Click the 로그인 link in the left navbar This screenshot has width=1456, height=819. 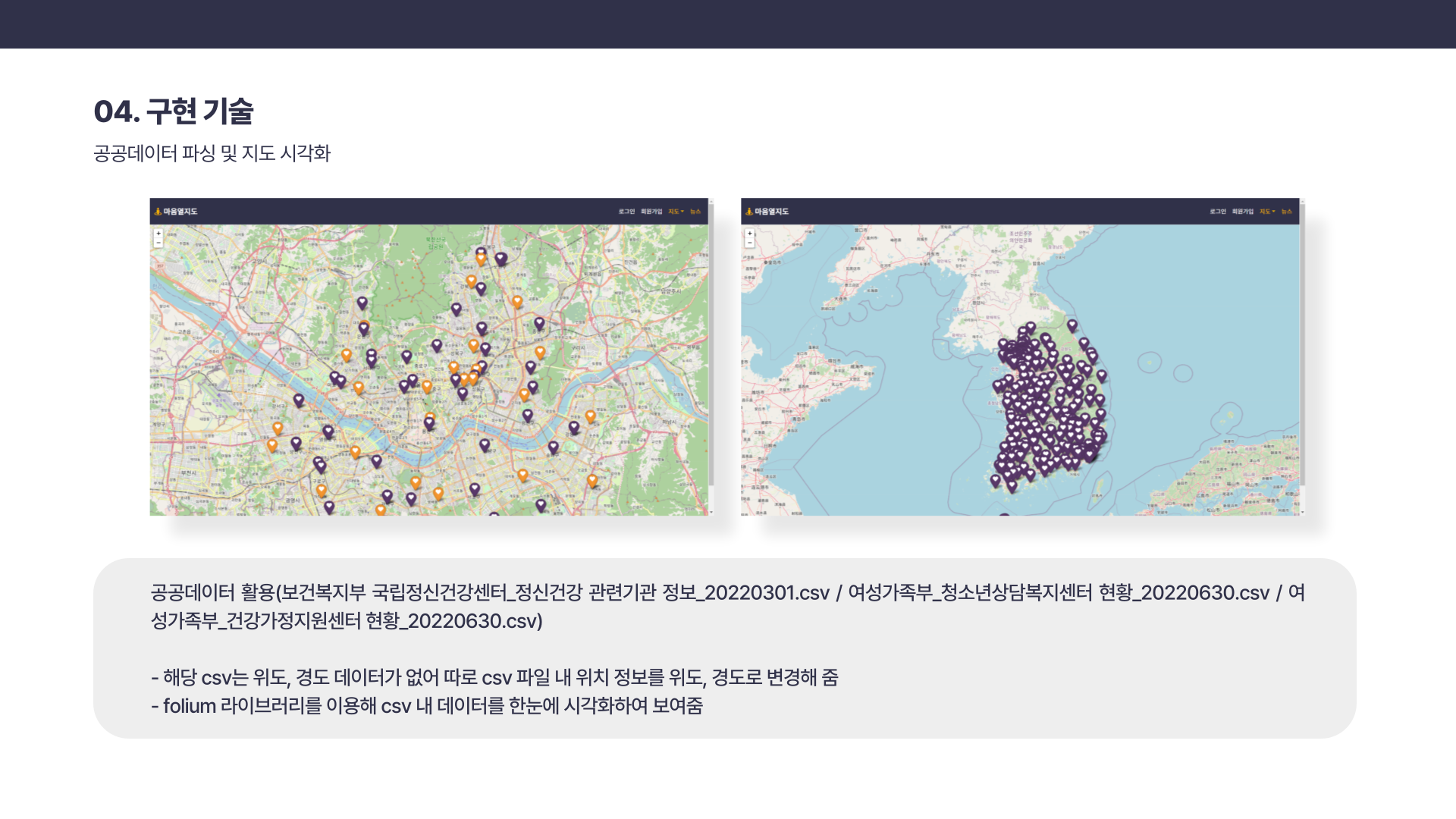(x=627, y=211)
